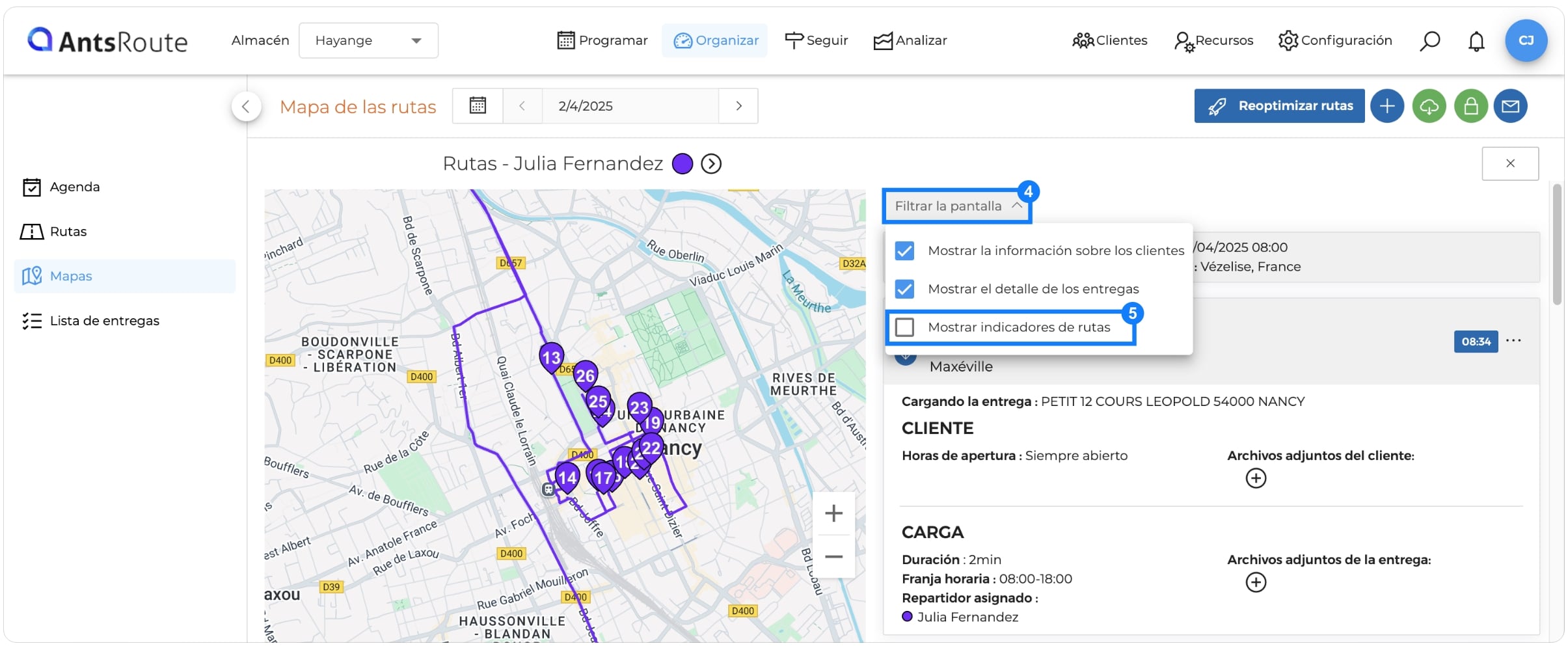This screenshot has height=648, width=1568.
Task: Click the Maxéville location text
Action: tap(961, 366)
